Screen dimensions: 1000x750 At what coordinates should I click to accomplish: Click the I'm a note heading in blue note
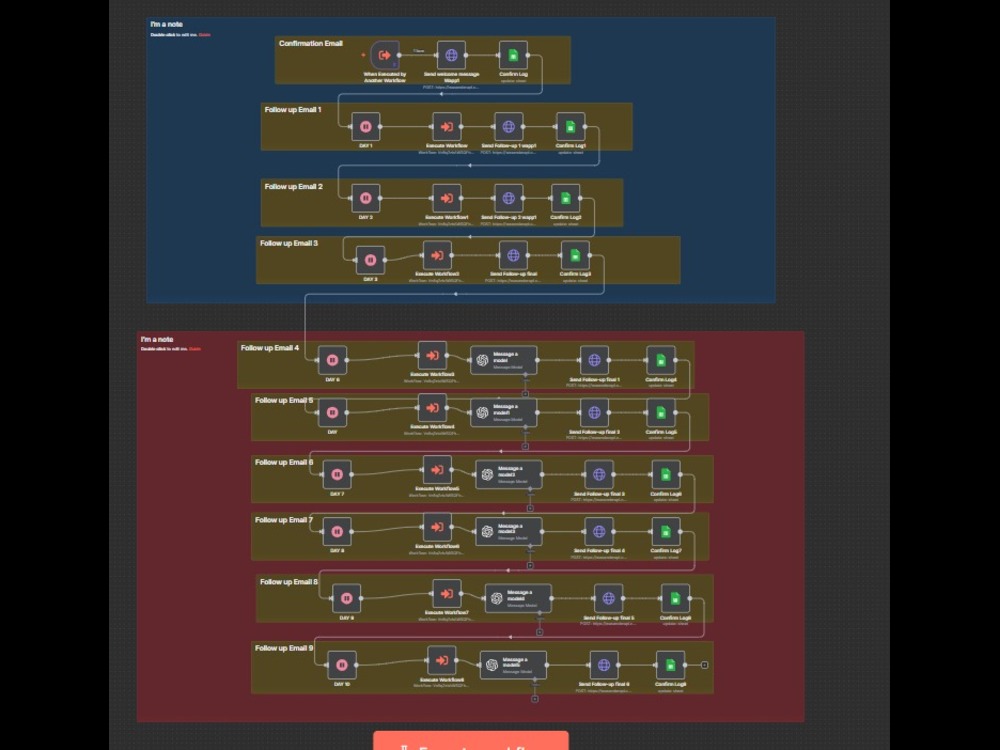pos(166,24)
